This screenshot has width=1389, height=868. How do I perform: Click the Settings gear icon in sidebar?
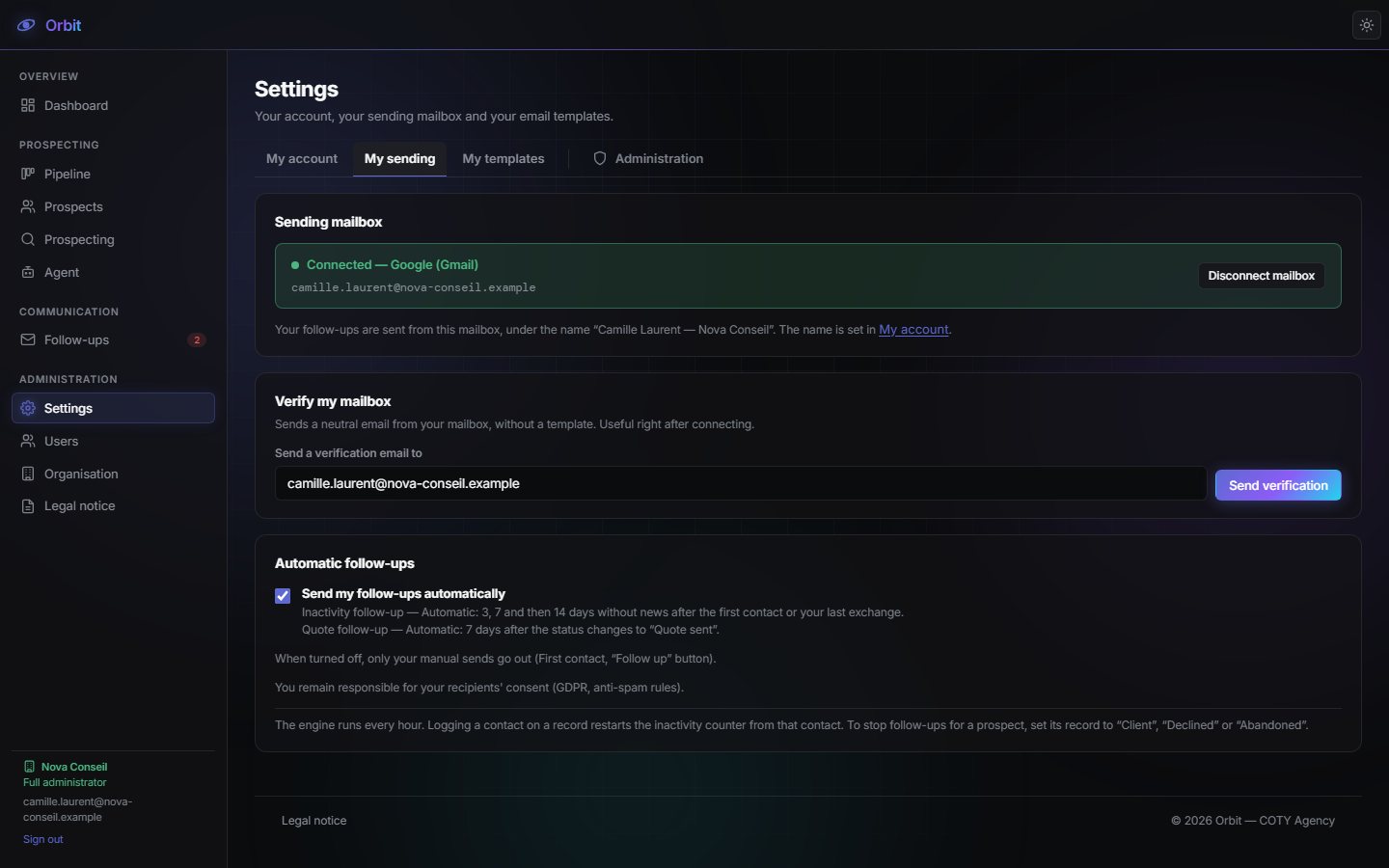(x=28, y=408)
